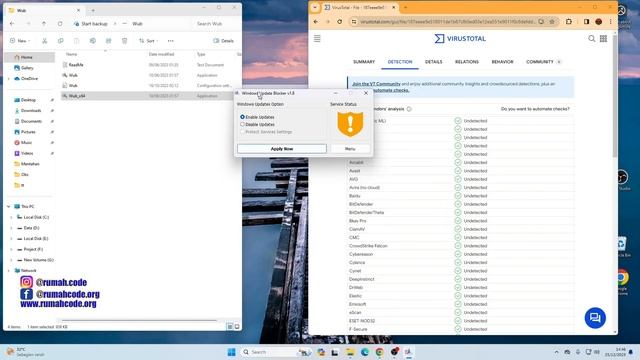This screenshot has height=360, width=640.
Task: Reload the VirusTotal page in Chrome
Action: click(340, 22)
